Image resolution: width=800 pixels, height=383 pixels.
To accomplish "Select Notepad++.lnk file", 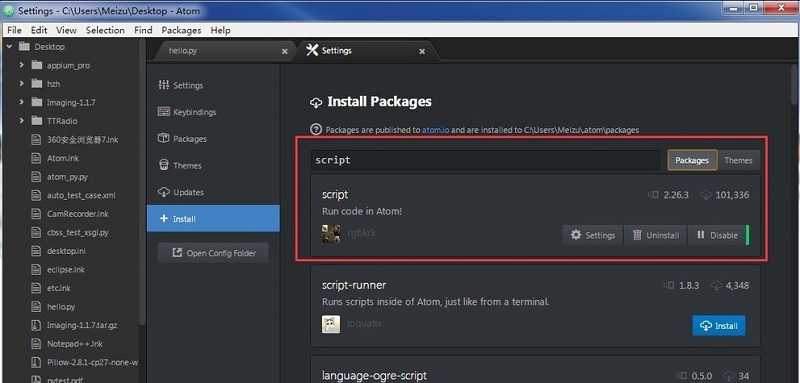I will (74, 344).
